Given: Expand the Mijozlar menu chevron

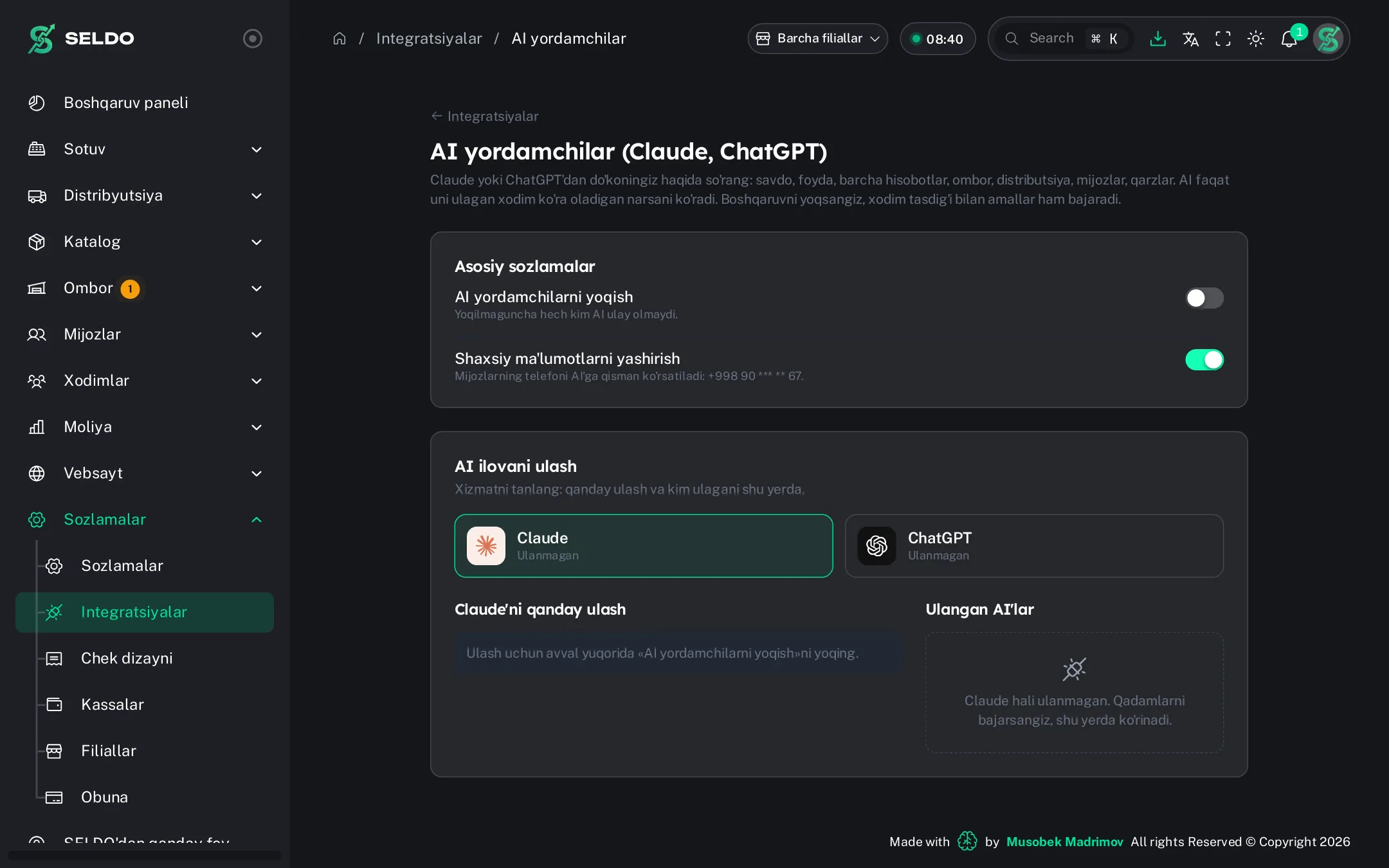Looking at the screenshot, I should pos(257,334).
